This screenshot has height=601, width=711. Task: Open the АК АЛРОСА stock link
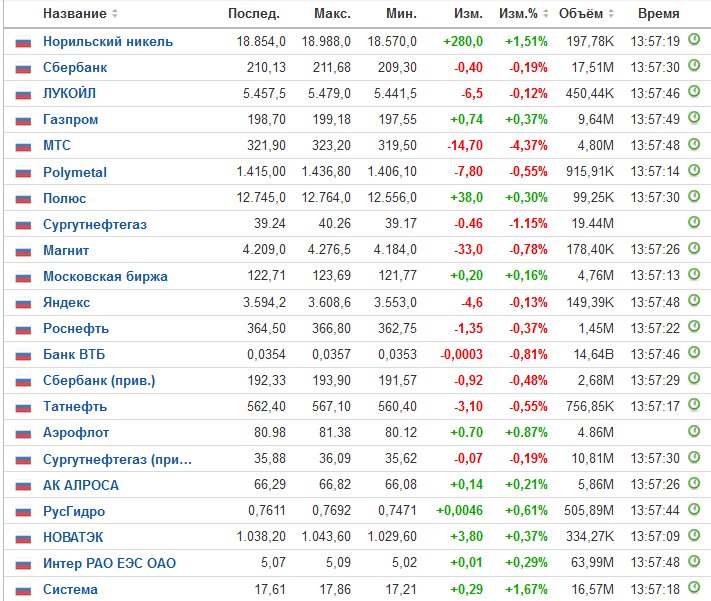point(81,485)
